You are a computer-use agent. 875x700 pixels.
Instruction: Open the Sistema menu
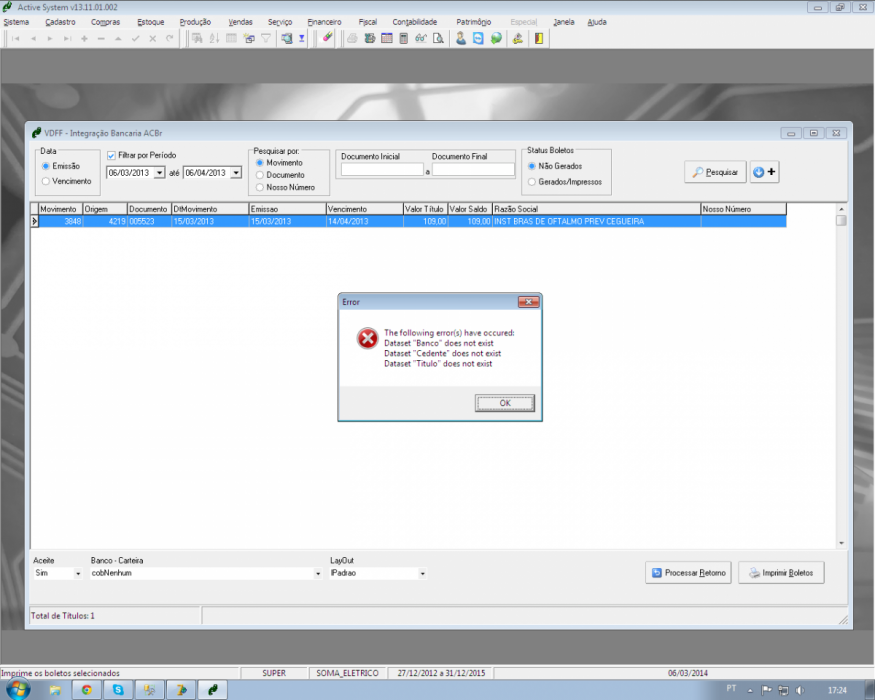pyautogui.click(x=16, y=22)
